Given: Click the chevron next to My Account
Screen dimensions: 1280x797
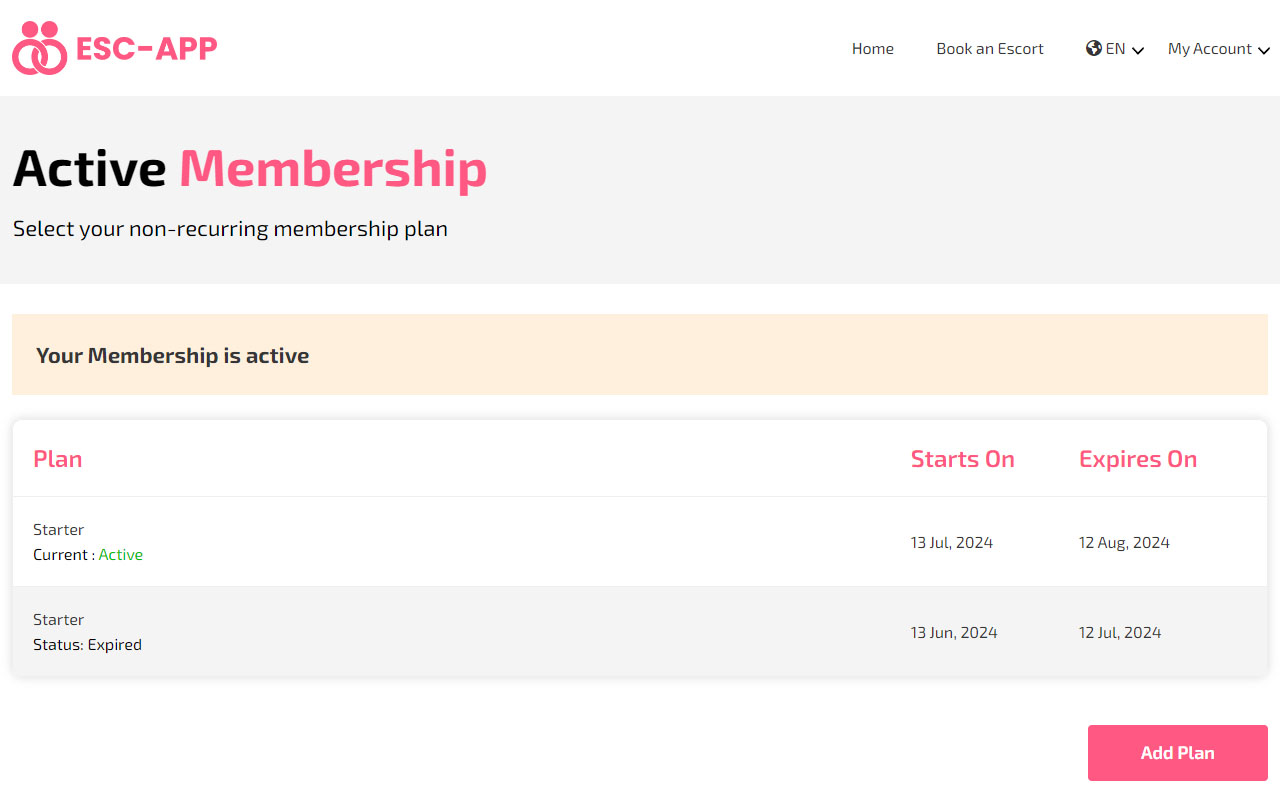Looking at the screenshot, I should coord(1264,50).
